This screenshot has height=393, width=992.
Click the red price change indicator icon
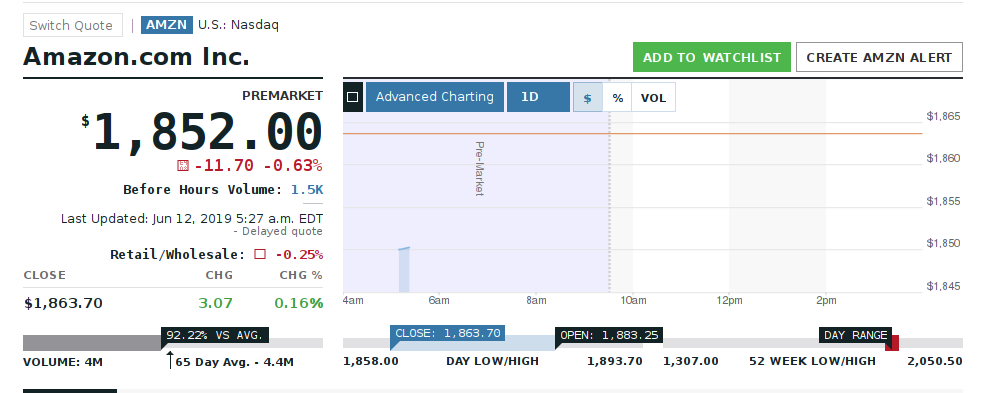[x=183, y=166]
